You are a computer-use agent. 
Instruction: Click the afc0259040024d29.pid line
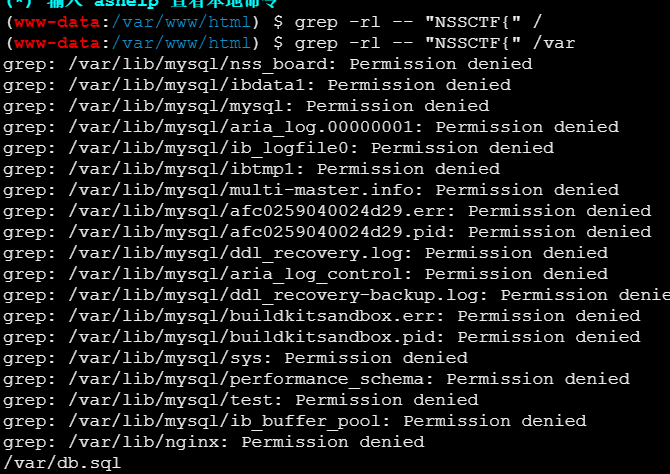pos(327,232)
